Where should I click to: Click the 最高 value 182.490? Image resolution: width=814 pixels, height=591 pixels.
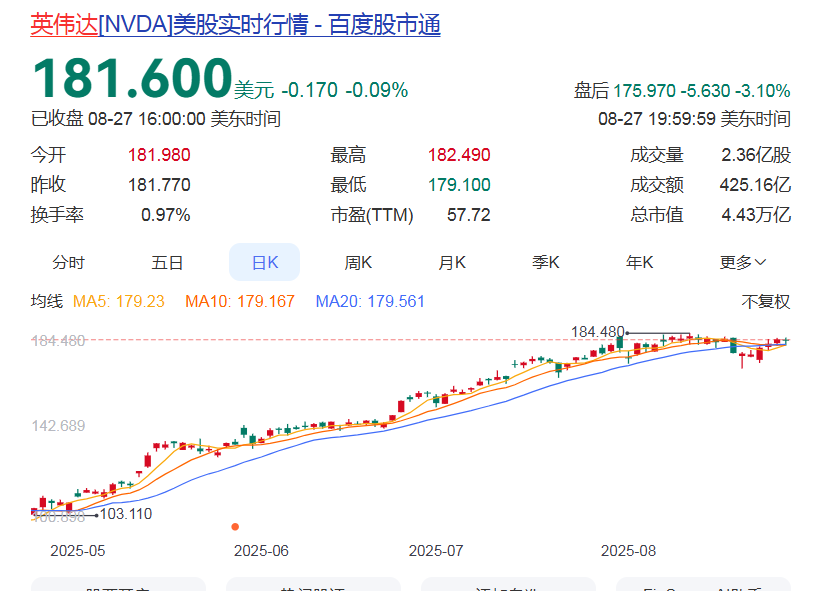[459, 155]
